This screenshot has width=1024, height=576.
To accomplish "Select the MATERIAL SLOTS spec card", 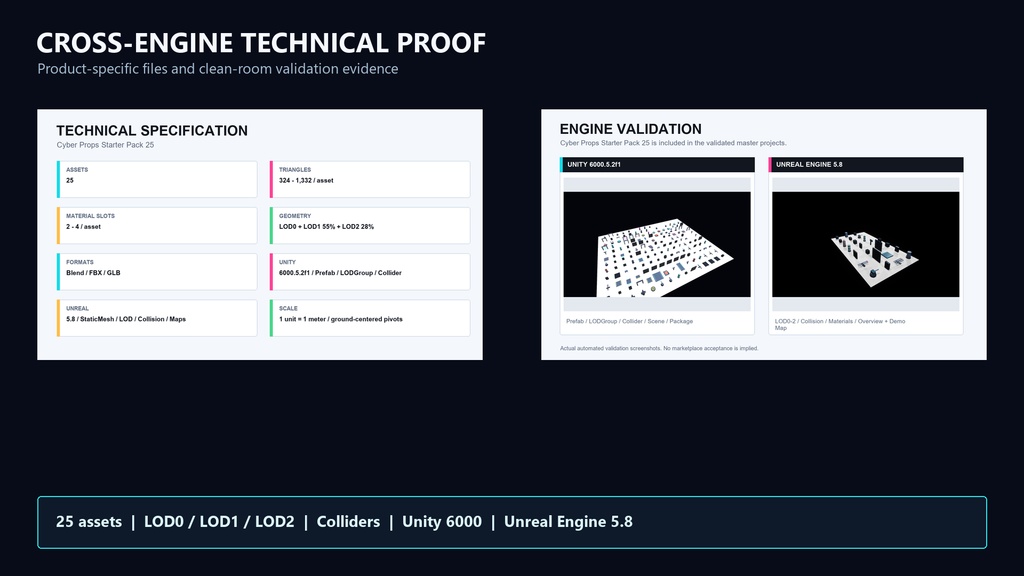I will (157, 225).
